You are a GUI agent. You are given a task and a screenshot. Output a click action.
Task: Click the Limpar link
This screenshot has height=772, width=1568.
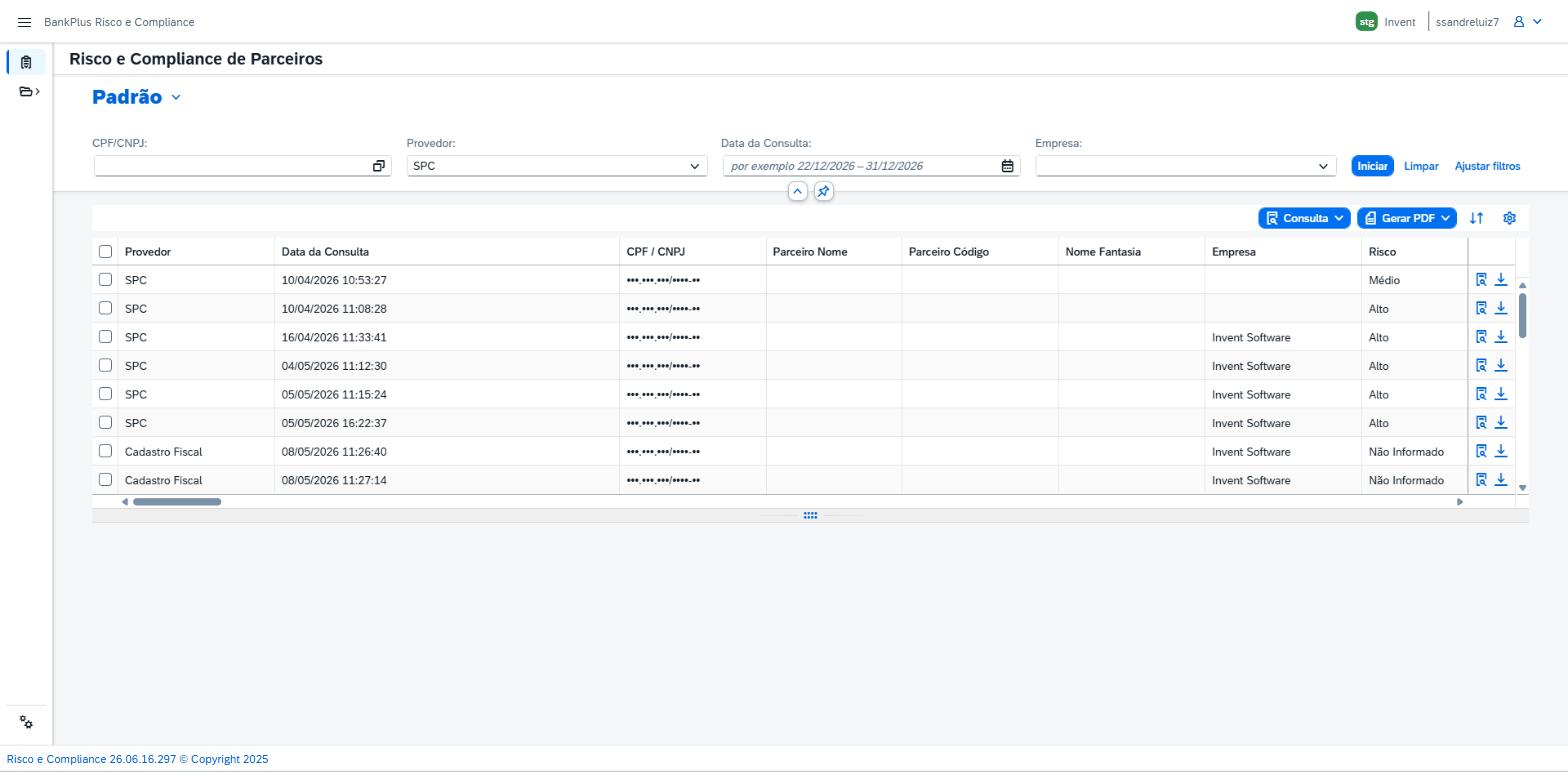tap(1421, 166)
